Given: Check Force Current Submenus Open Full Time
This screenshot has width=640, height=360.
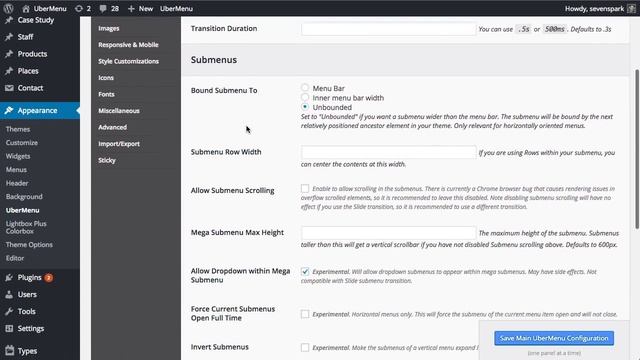Looking at the screenshot, I should tap(305, 314).
